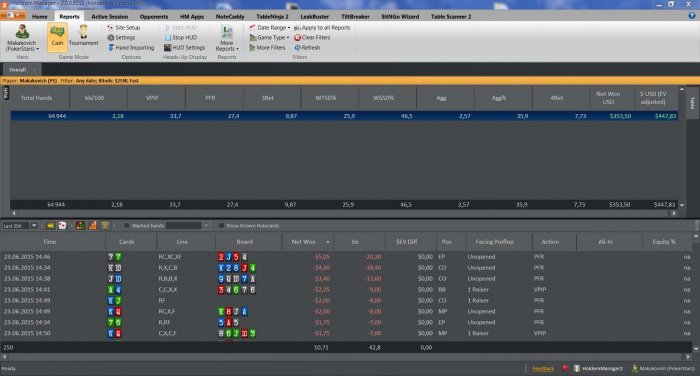The width and height of the screenshot is (700, 376).
Task: Select Cash game mode icon
Action: (57, 37)
